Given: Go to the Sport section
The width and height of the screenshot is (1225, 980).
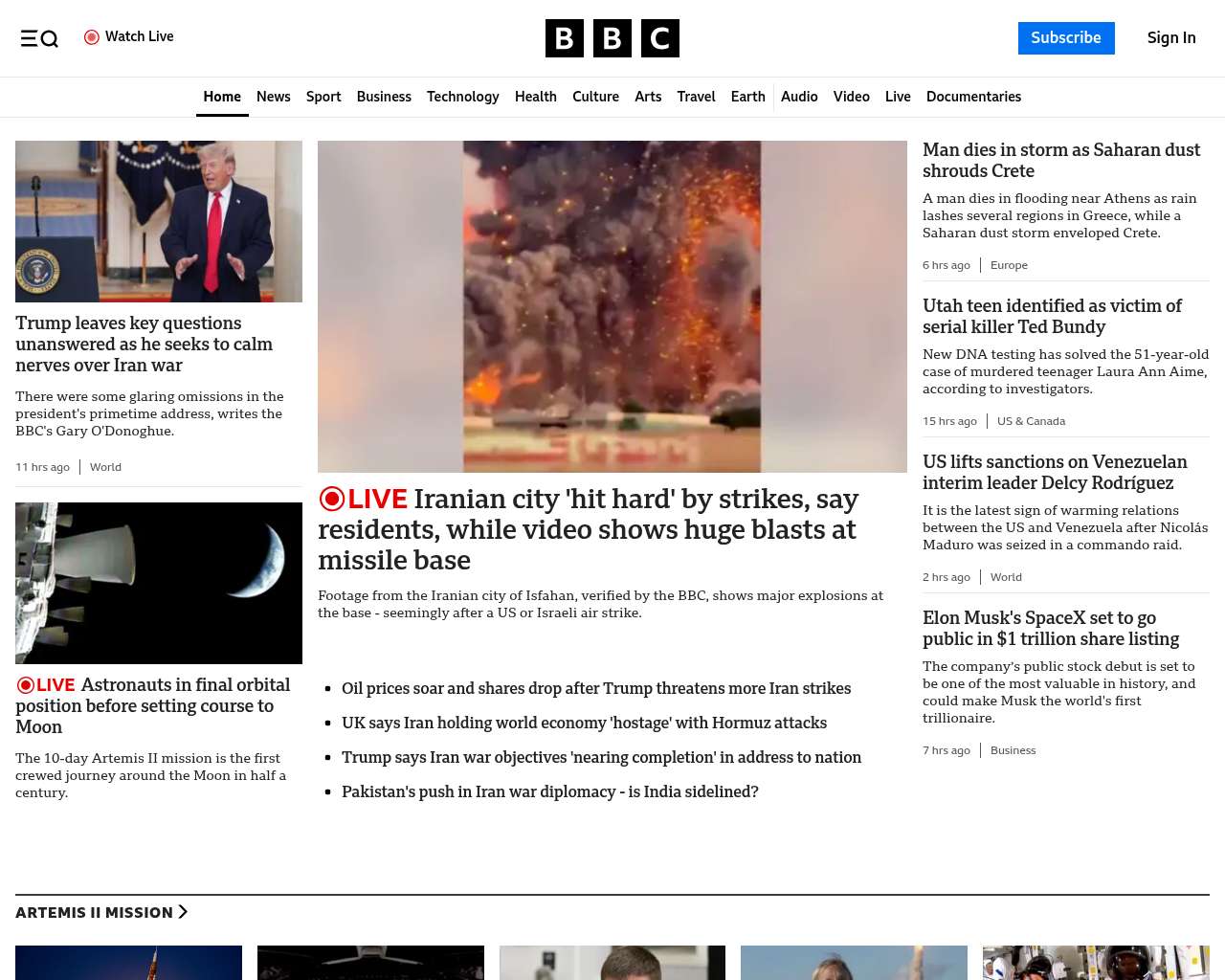Looking at the screenshot, I should 323,97.
